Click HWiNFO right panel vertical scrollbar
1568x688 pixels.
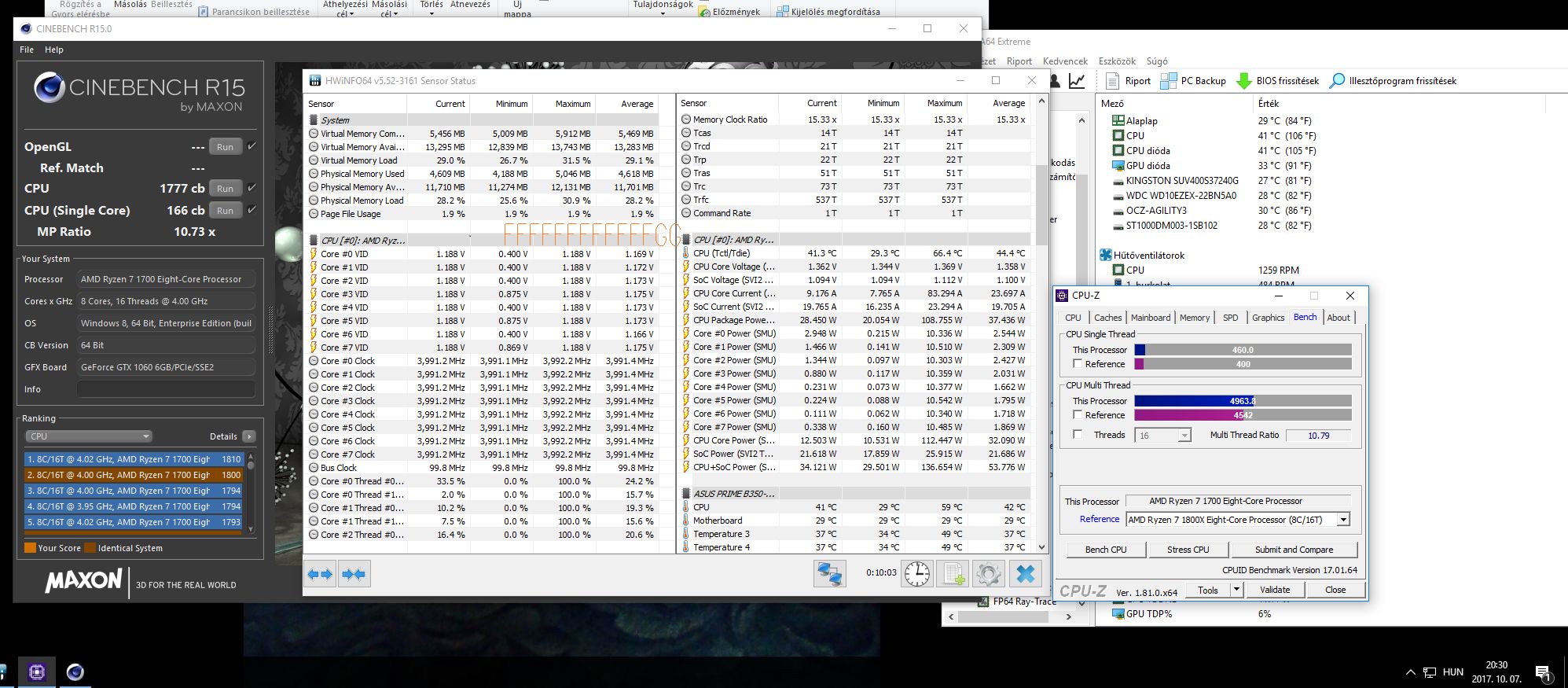coord(1041,324)
